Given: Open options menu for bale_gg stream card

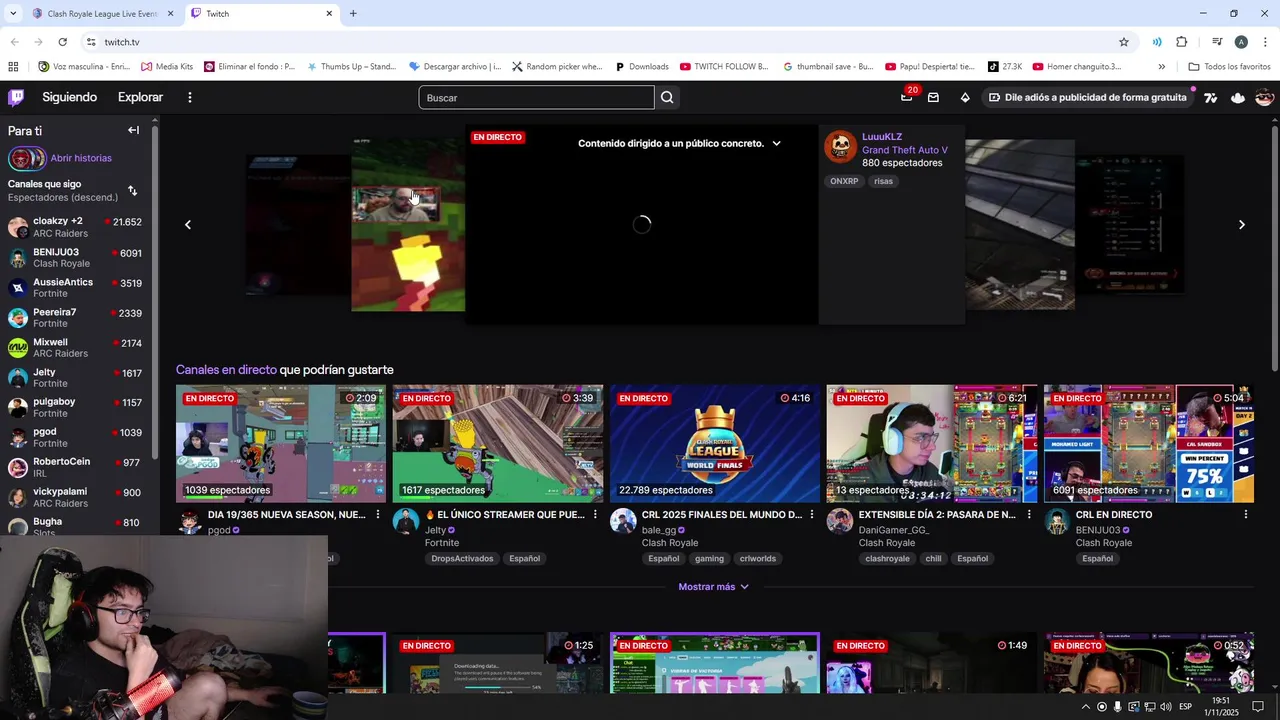Looking at the screenshot, I should [x=811, y=514].
